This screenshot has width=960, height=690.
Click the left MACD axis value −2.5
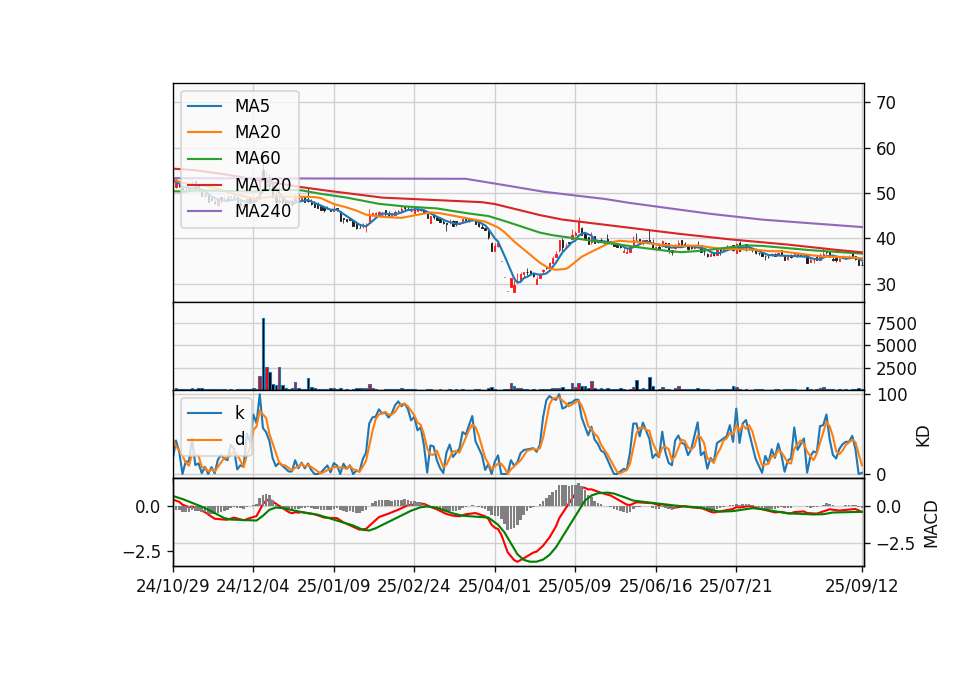141,552
